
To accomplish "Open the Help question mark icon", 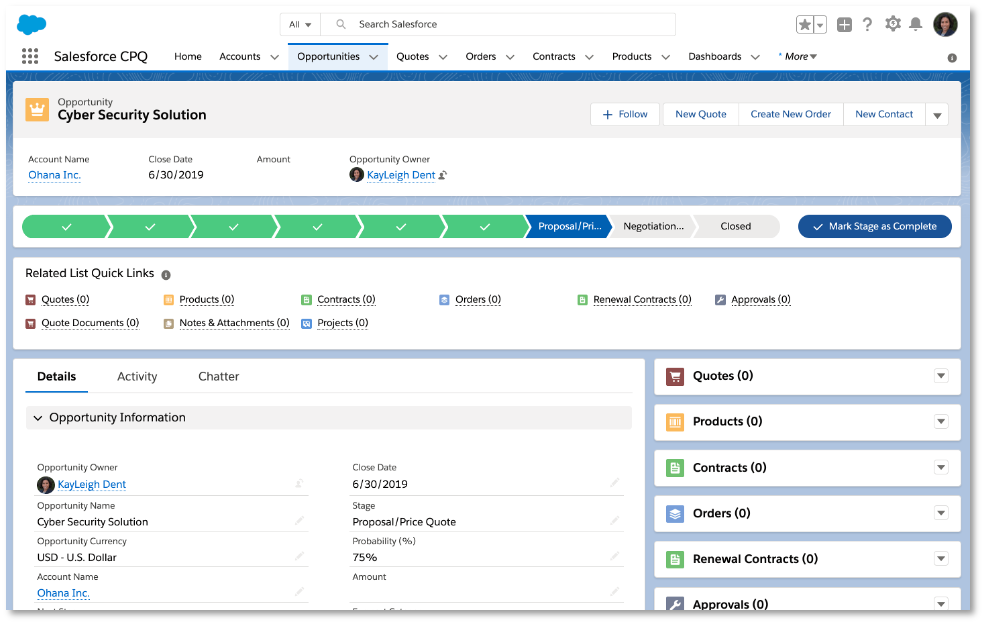I will point(867,24).
